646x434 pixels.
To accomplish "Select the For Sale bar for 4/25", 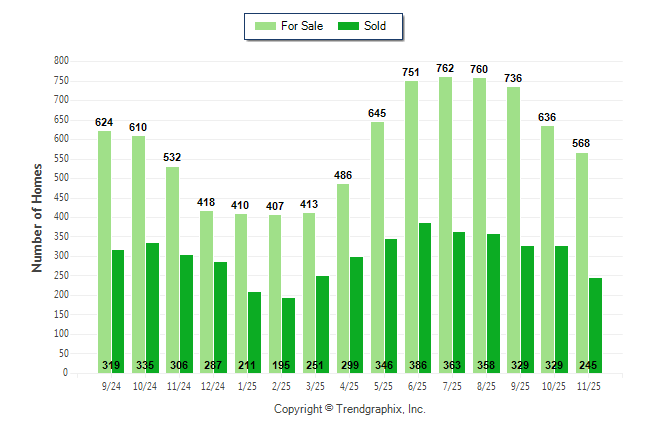I will (343, 279).
